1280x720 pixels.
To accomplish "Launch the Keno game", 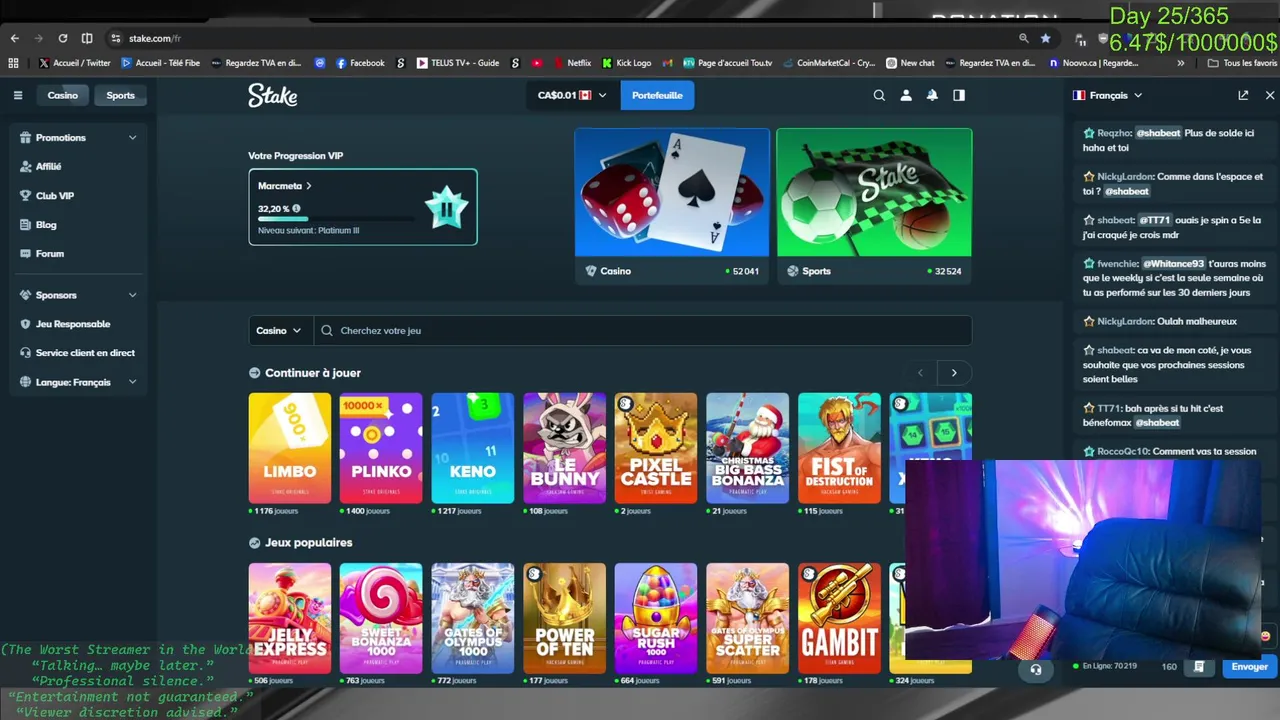I will (x=473, y=448).
